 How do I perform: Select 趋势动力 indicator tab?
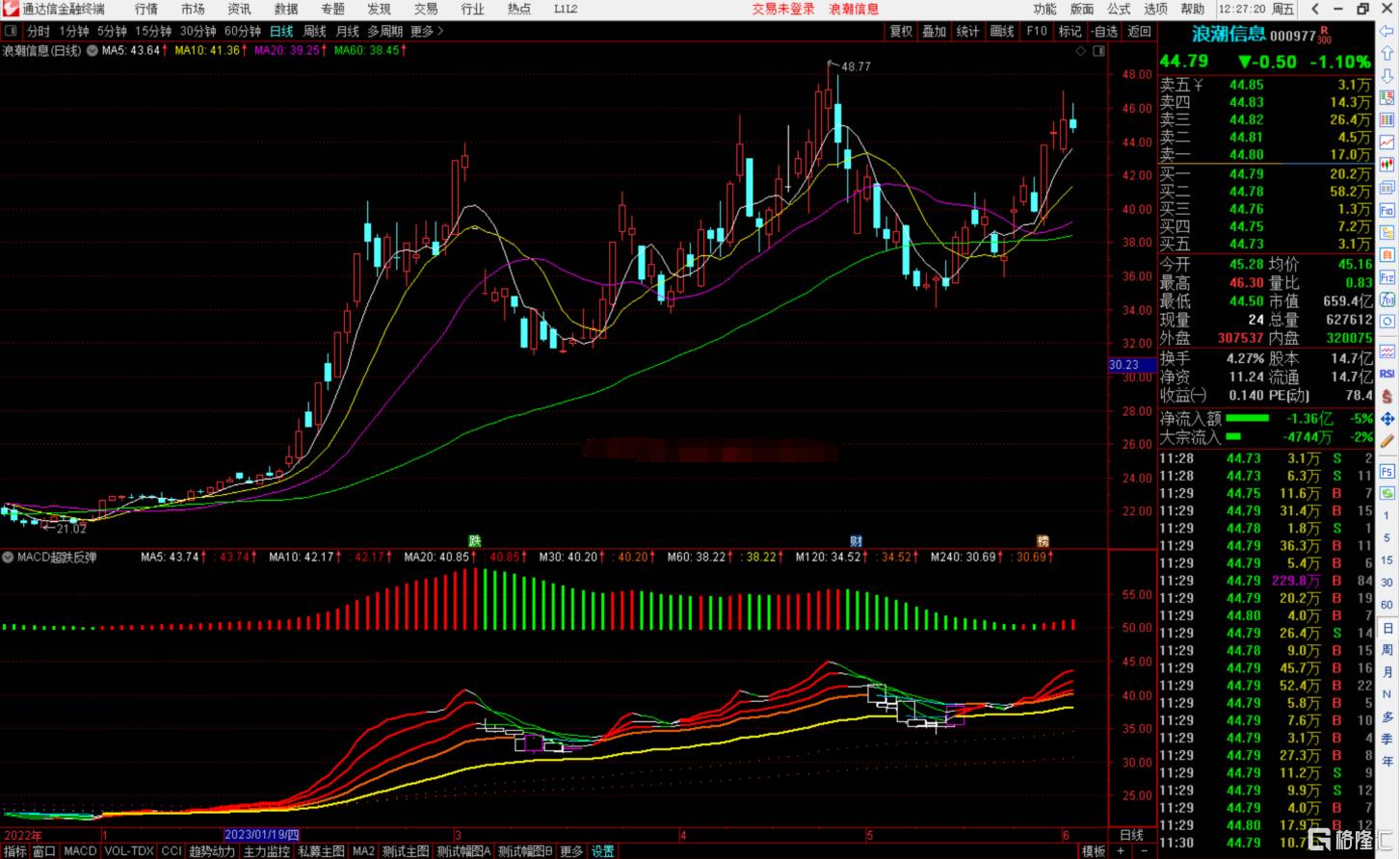pos(212,851)
